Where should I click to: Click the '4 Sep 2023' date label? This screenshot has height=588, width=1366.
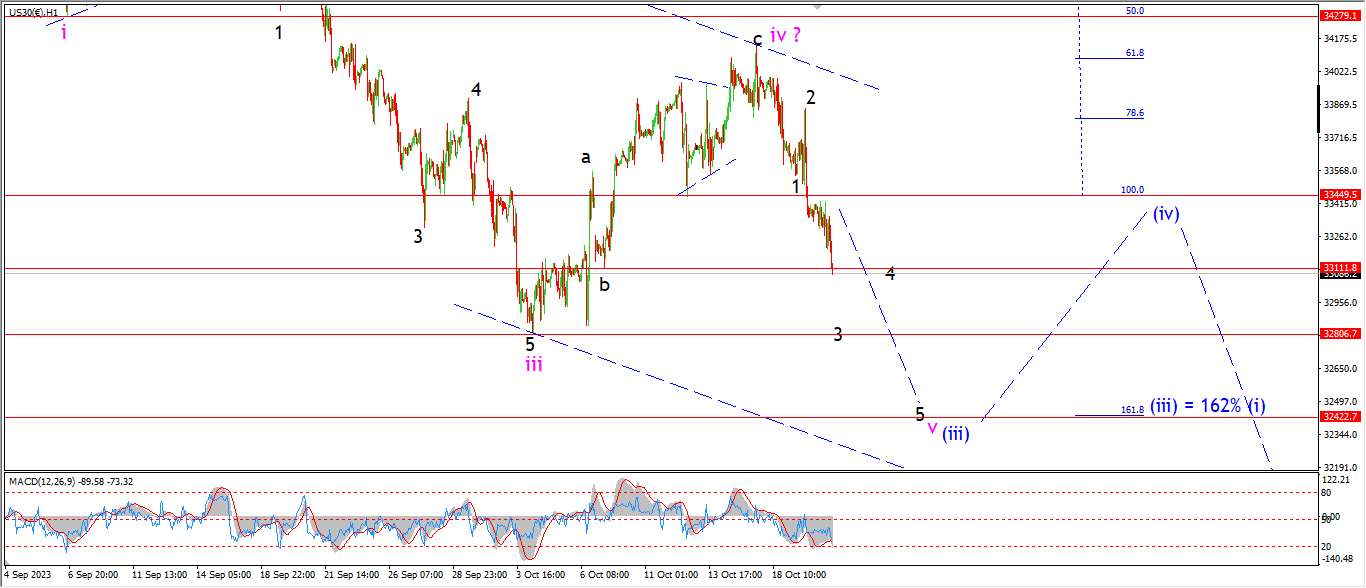click(x=27, y=575)
